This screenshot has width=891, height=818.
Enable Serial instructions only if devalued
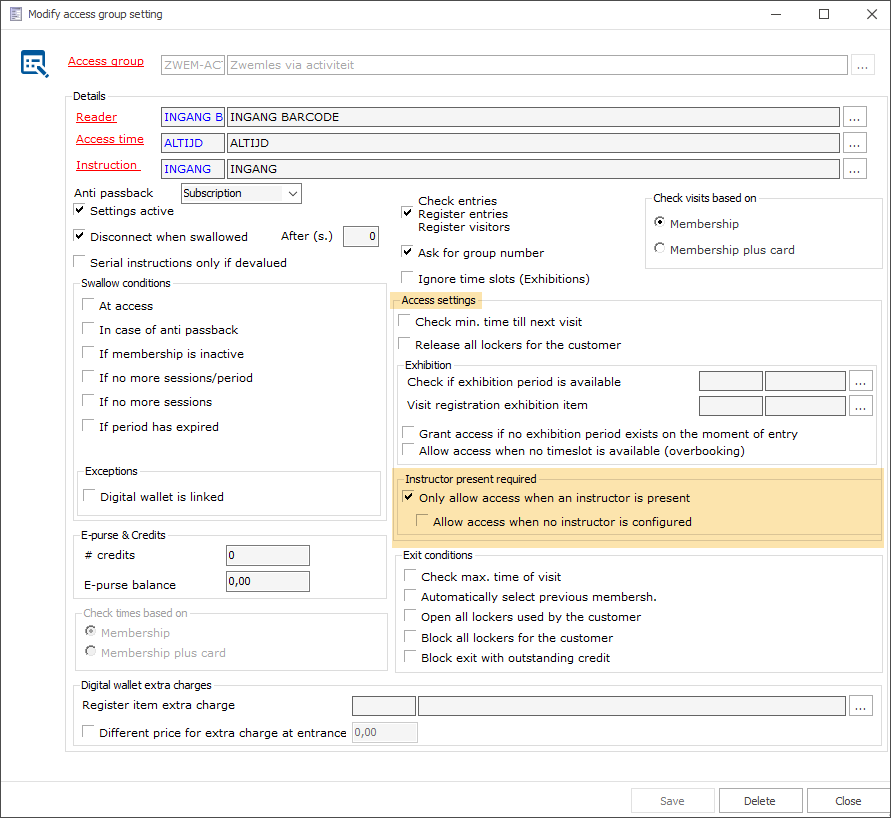point(80,262)
